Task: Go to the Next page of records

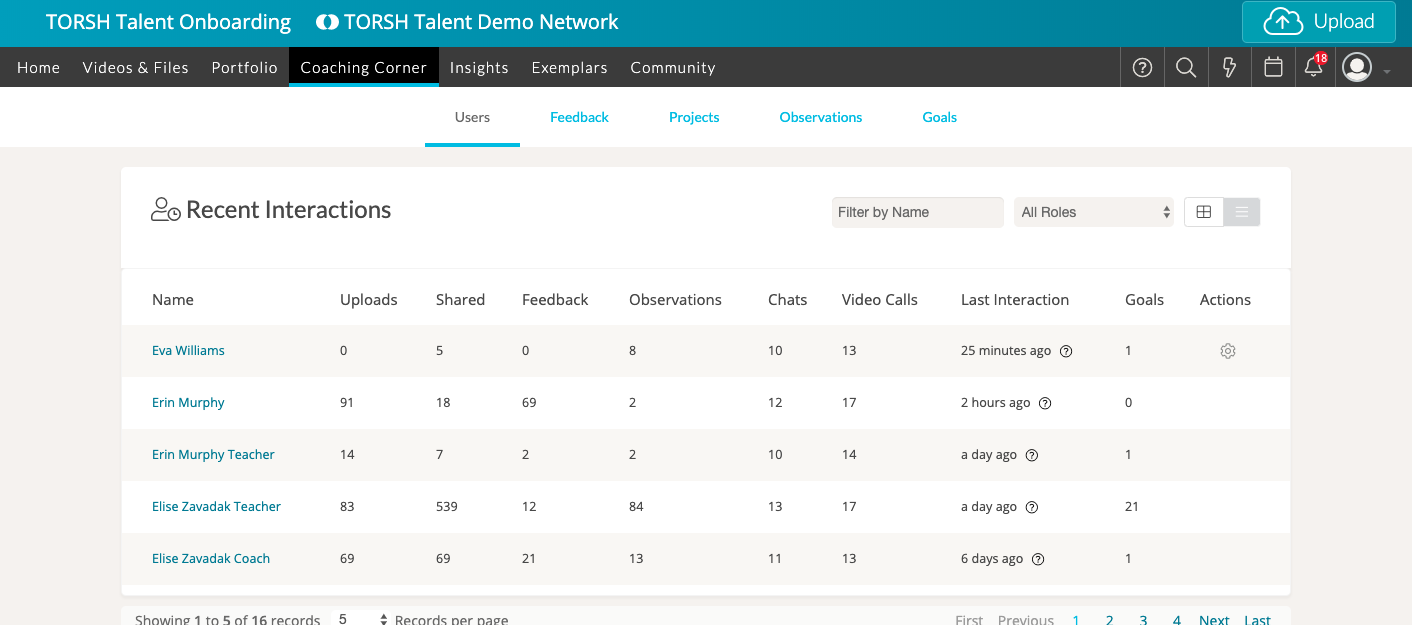Action: tap(1214, 619)
